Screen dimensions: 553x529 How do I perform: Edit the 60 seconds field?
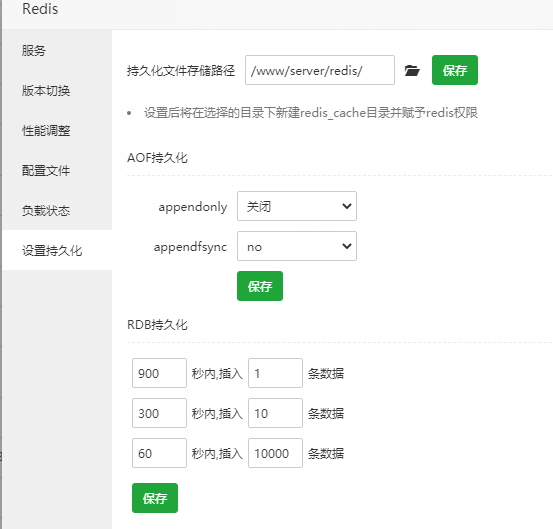[x=159, y=453]
